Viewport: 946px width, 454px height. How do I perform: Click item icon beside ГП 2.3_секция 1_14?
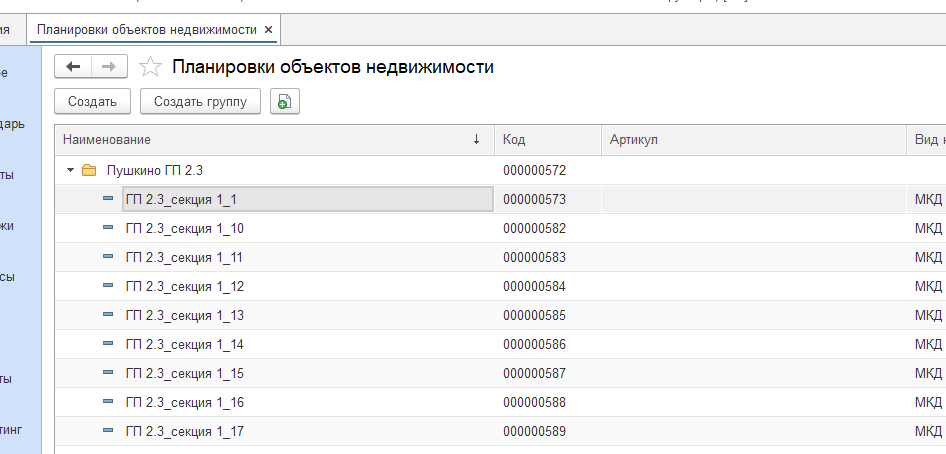pyautogui.click(x=108, y=345)
